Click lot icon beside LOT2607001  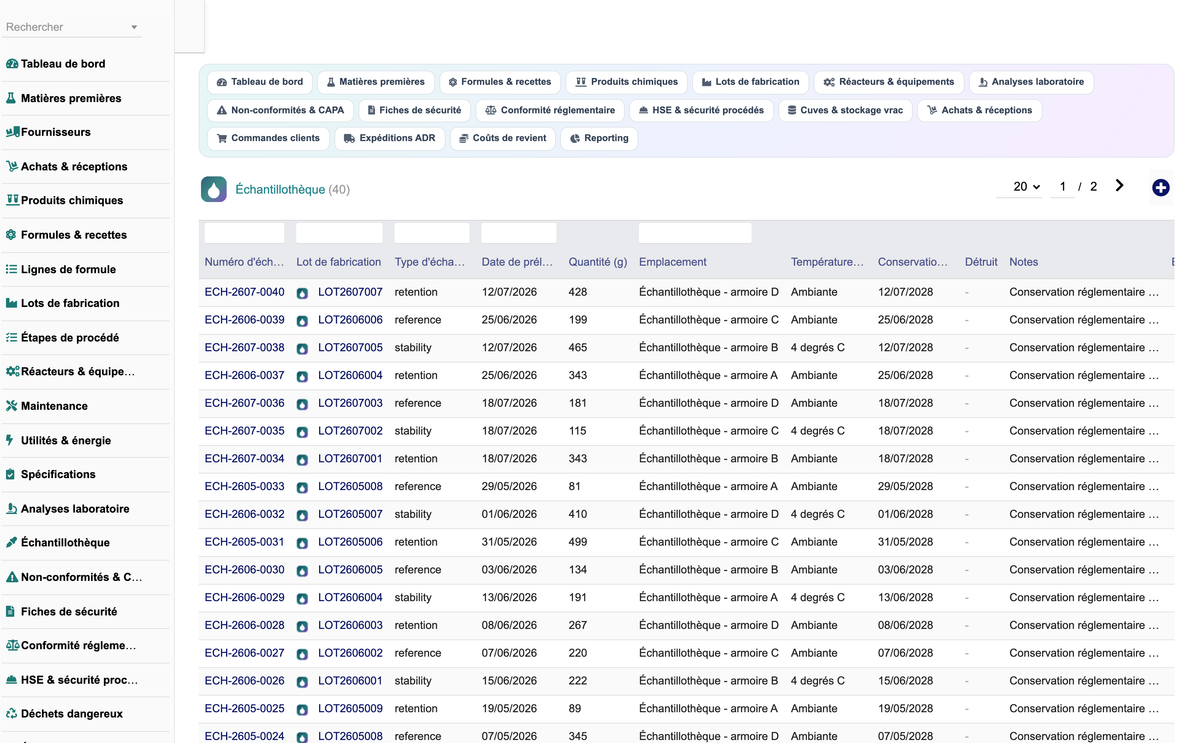pyautogui.click(x=302, y=460)
